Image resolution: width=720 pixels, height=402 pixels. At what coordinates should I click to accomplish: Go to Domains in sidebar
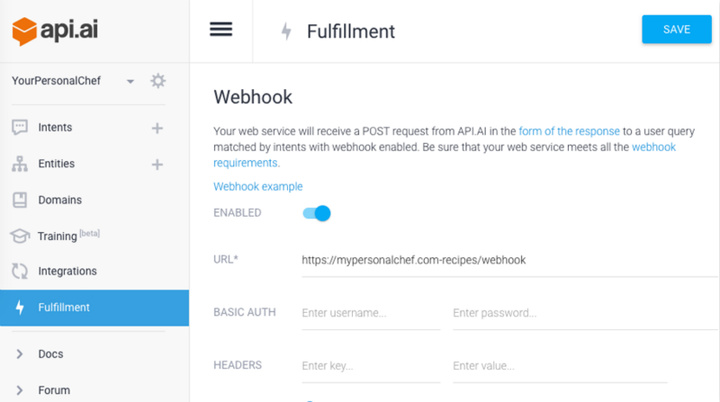60,200
